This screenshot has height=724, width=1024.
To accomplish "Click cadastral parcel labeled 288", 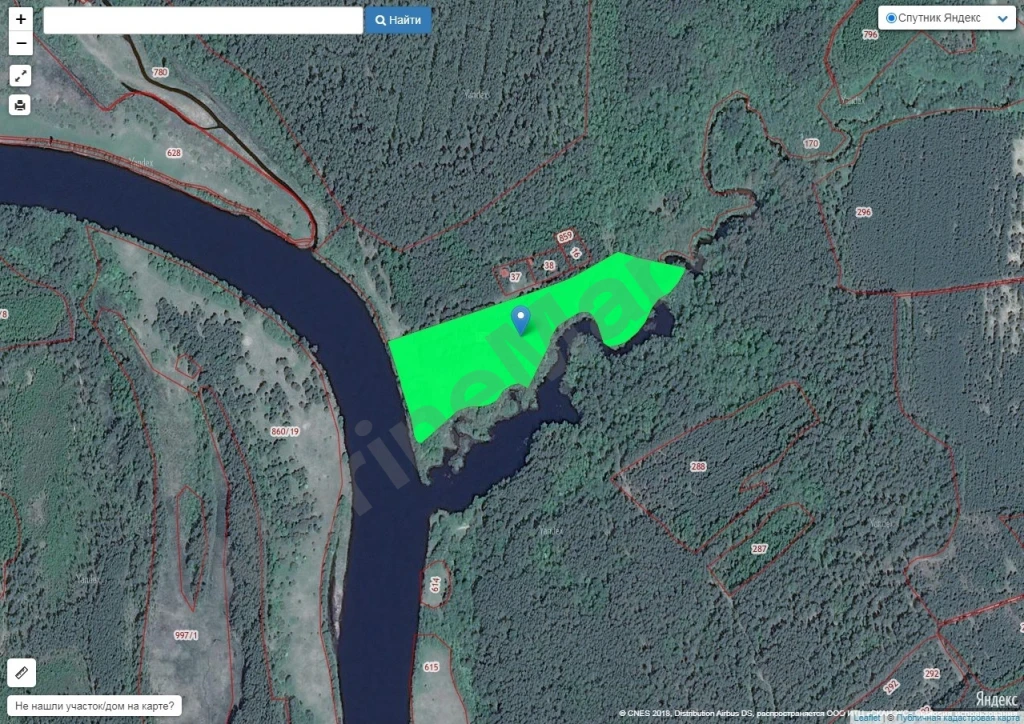I will [698, 466].
